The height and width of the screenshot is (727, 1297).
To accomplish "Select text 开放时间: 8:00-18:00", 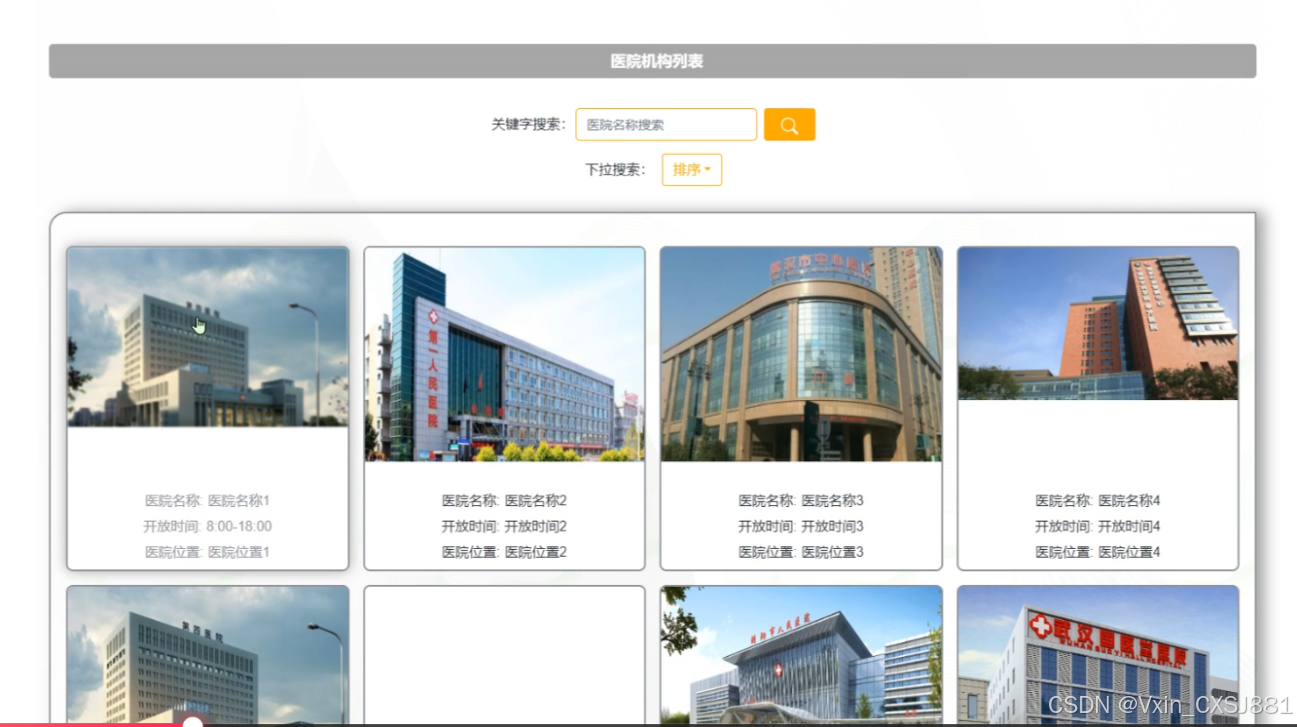I will click(208, 526).
